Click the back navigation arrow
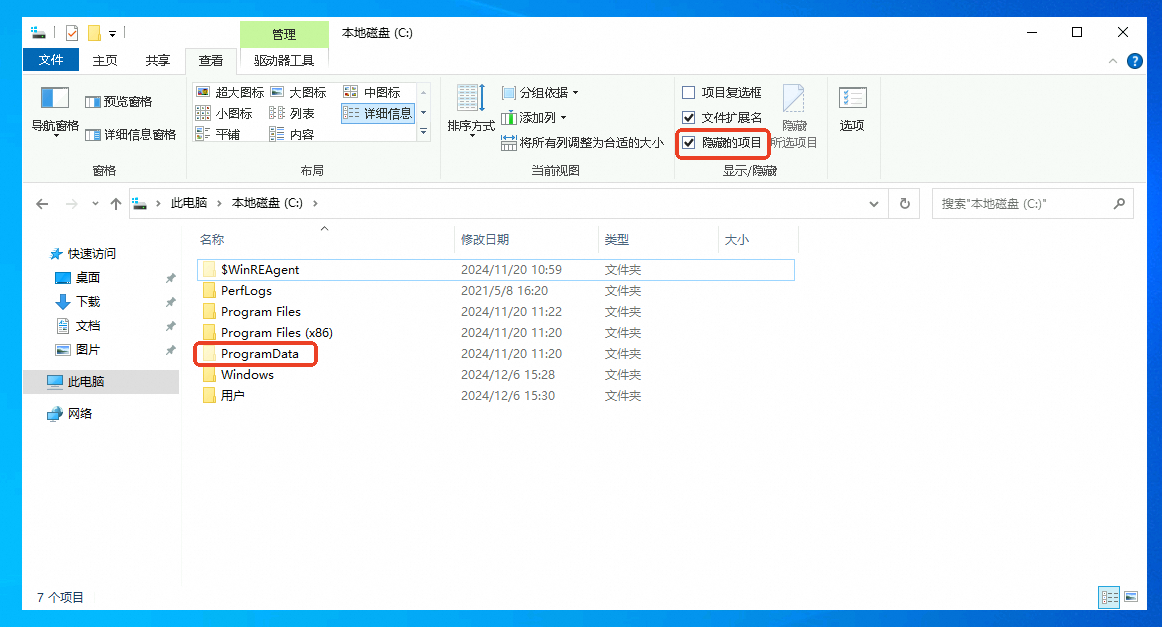This screenshot has height=627, width=1162. coord(41,203)
